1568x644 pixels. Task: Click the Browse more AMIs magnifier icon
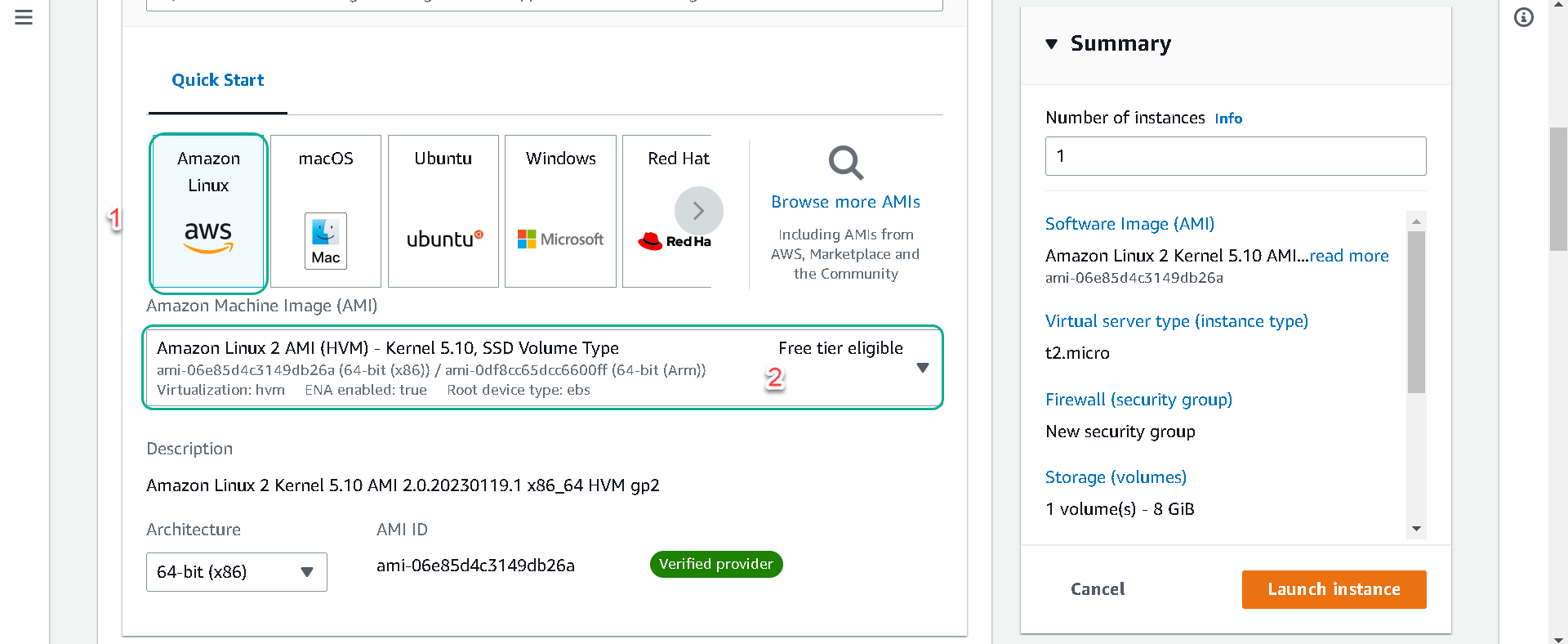coord(845,163)
